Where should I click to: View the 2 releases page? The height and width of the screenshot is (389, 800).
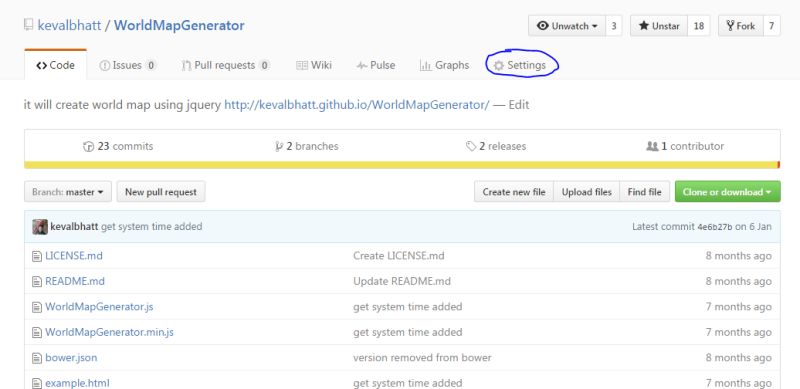coord(496,147)
